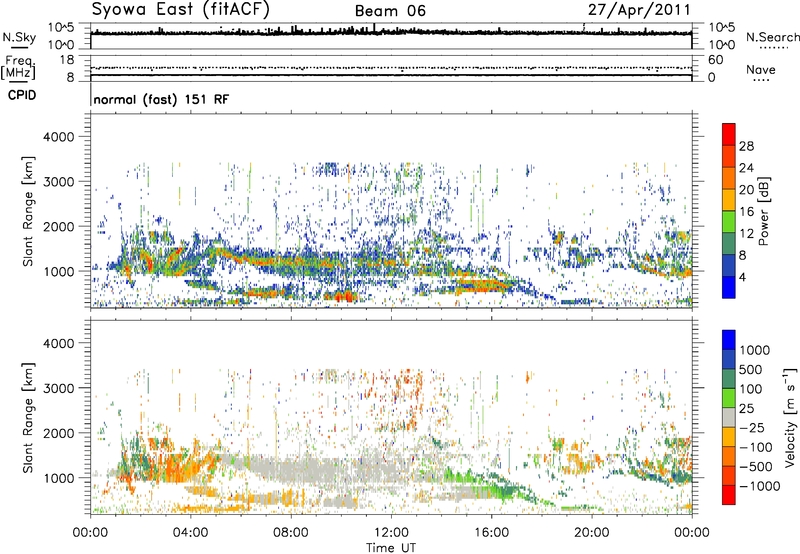This screenshot has width=800, height=554.
Task: Pick the bright blue bottom segment of power colorbar
Action: 729,287
